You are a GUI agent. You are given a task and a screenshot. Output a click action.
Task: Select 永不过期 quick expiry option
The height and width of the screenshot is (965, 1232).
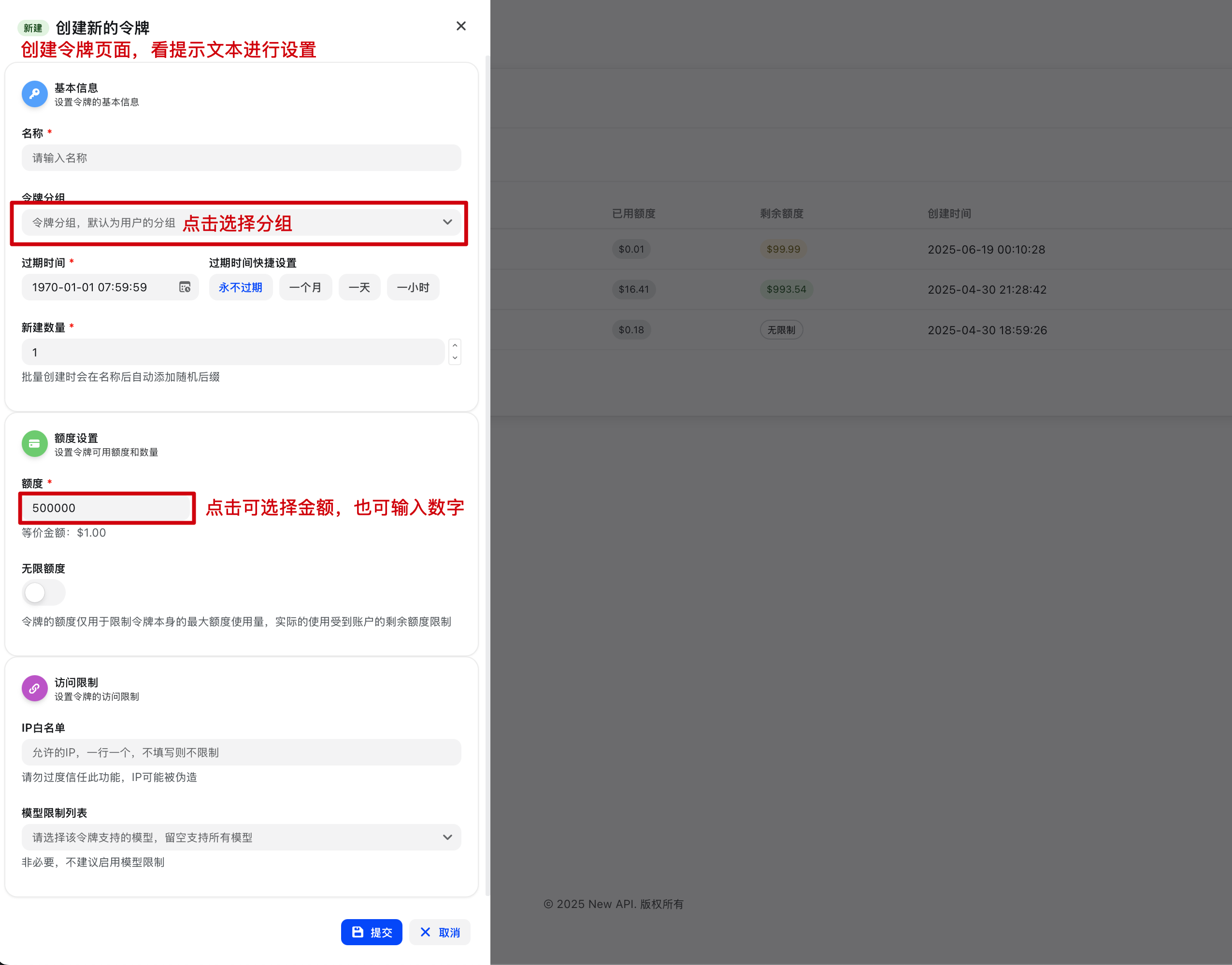coord(240,287)
